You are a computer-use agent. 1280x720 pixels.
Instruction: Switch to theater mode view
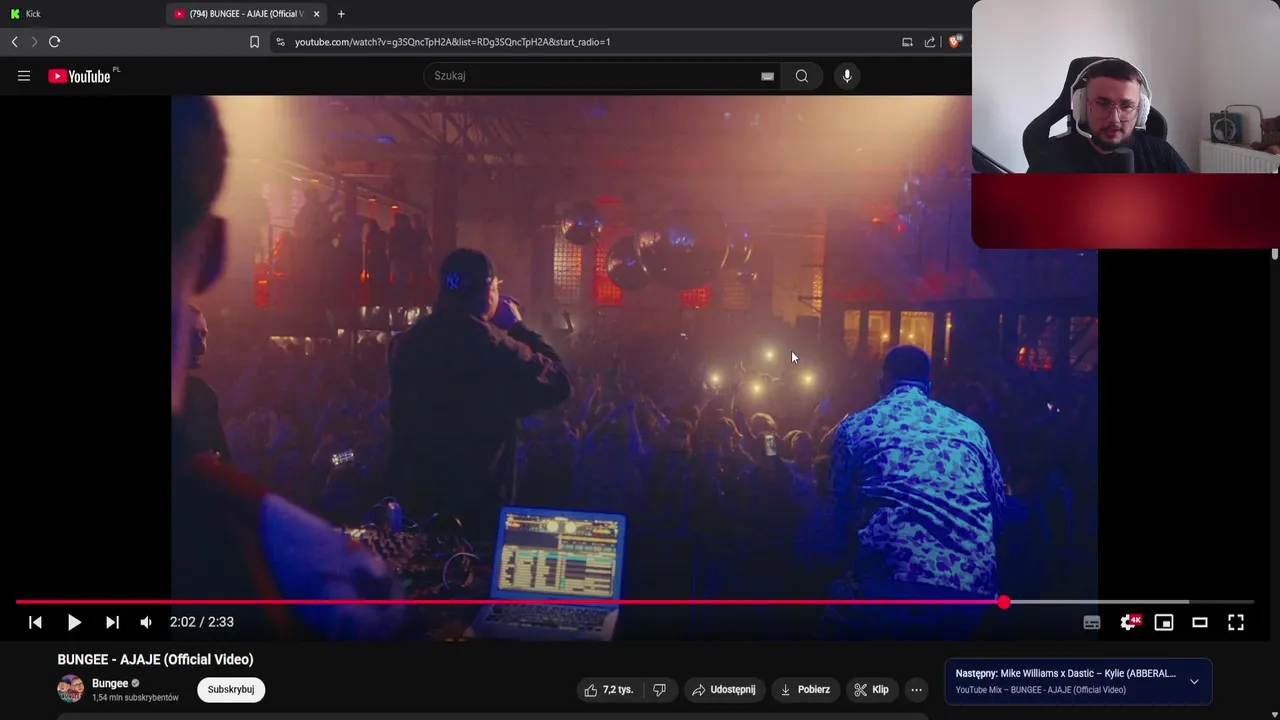pyautogui.click(x=1200, y=622)
